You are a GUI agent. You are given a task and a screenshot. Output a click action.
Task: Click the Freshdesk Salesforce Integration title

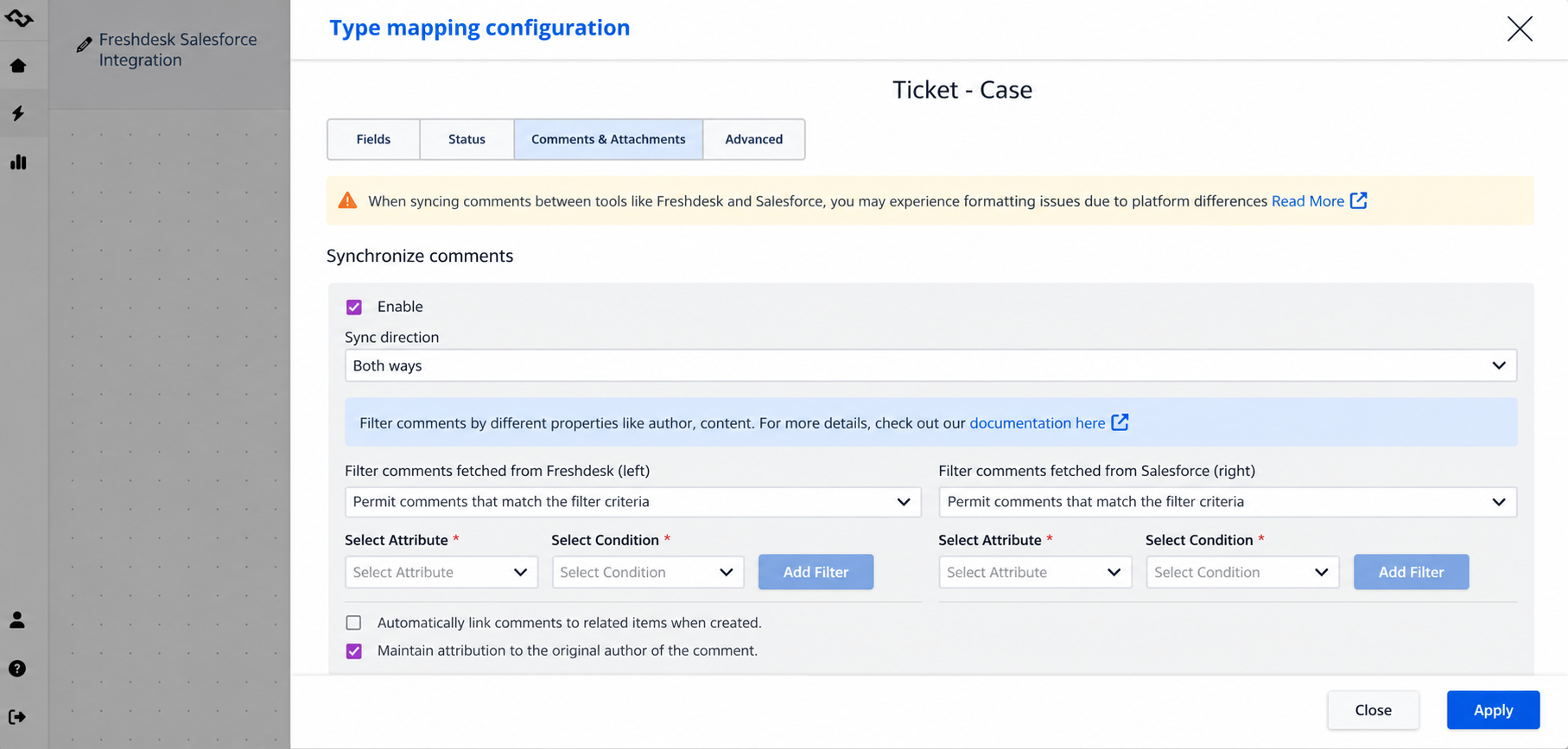pos(178,49)
